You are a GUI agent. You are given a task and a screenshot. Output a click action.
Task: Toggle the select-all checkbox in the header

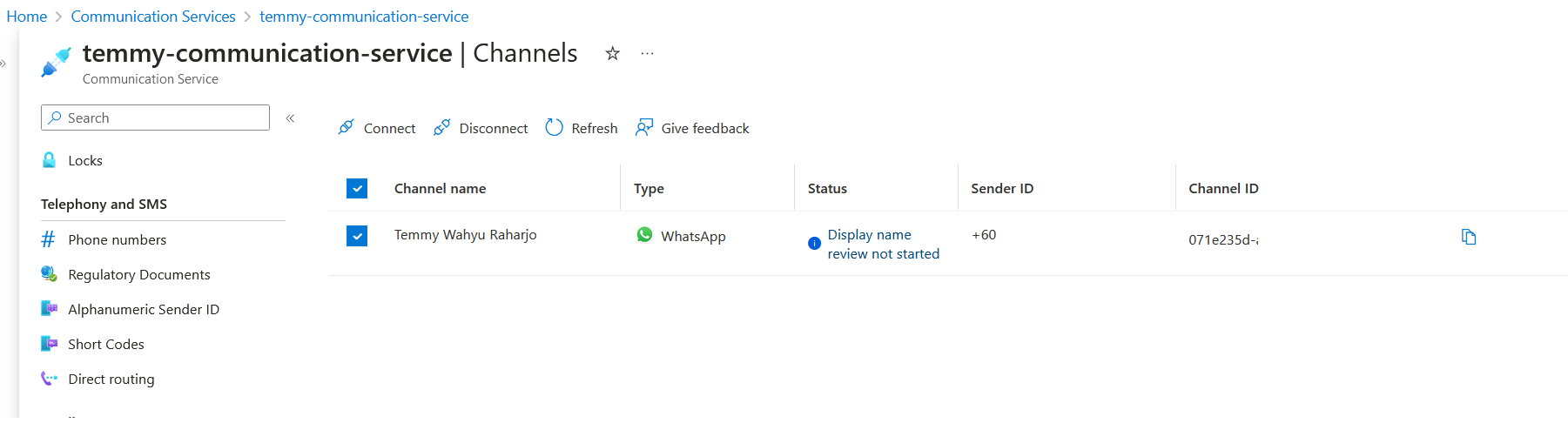click(357, 188)
